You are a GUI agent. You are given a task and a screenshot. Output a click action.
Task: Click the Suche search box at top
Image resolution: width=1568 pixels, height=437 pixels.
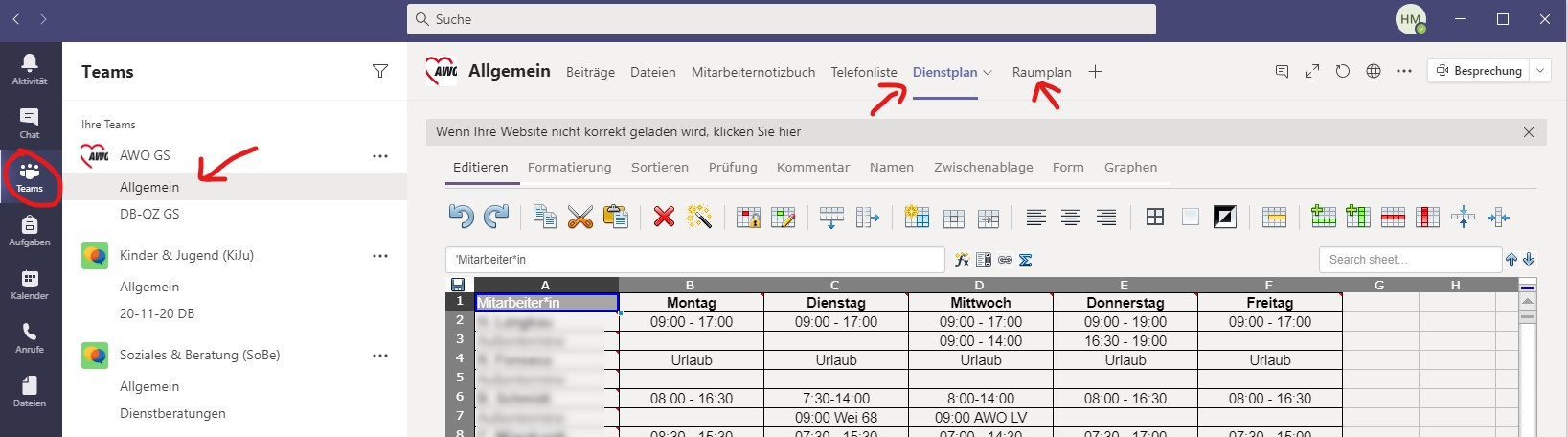tap(782, 19)
